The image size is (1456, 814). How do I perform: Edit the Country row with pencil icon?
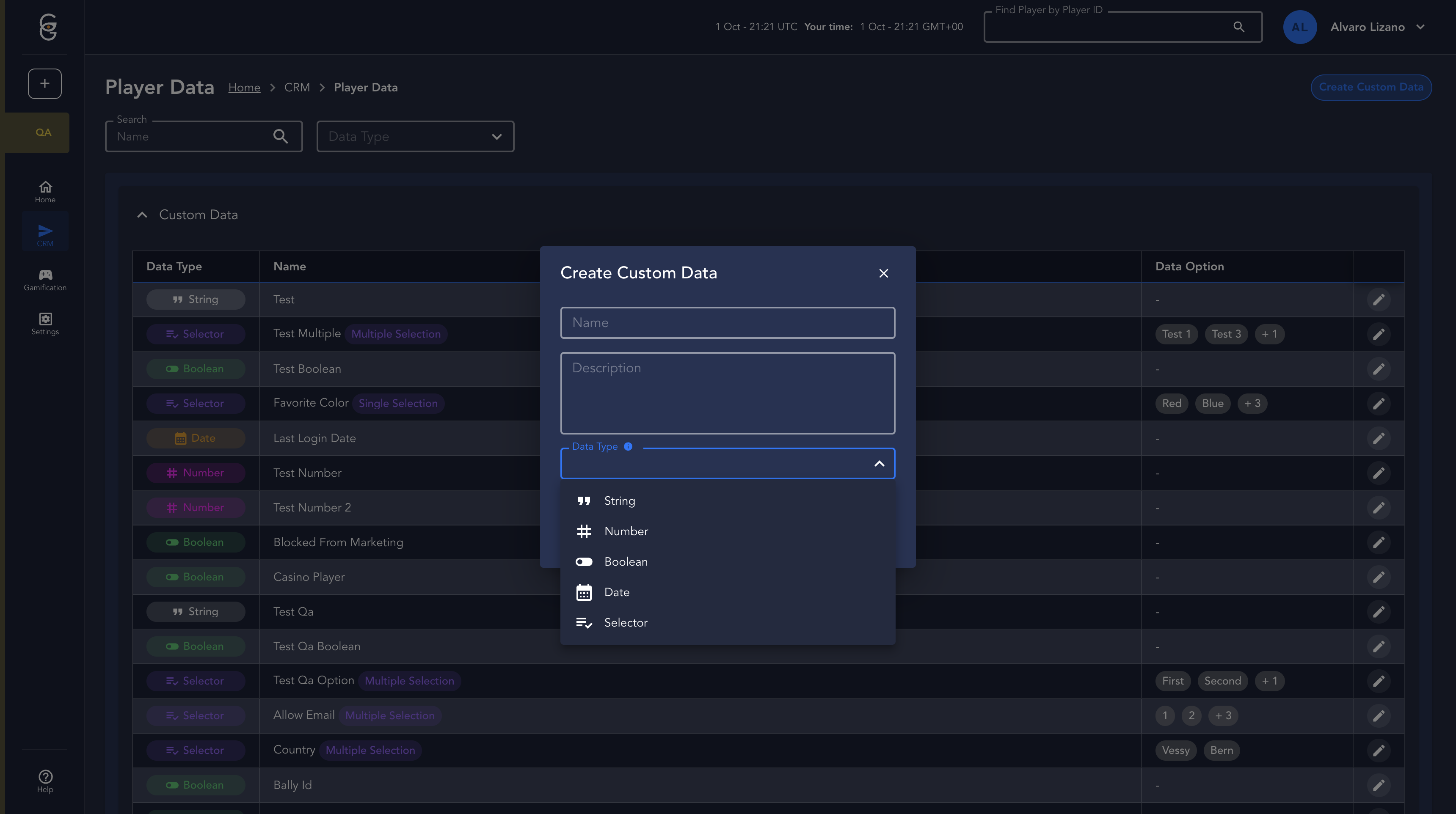pyautogui.click(x=1379, y=750)
